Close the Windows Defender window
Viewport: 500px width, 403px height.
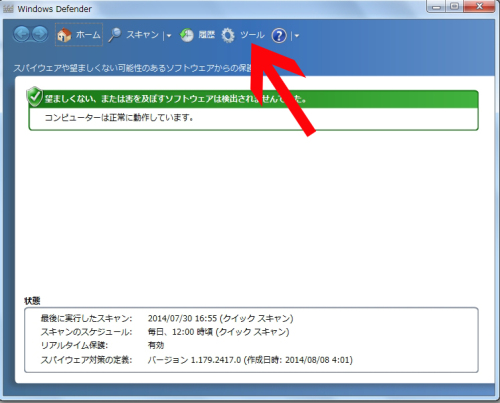pyautogui.click(x=479, y=7)
